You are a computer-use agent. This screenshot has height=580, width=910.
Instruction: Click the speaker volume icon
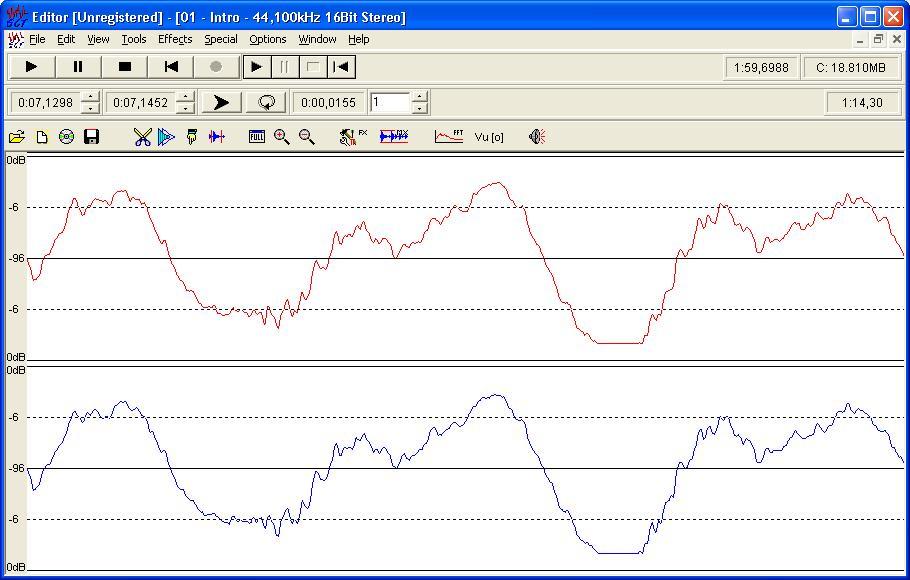point(537,137)
